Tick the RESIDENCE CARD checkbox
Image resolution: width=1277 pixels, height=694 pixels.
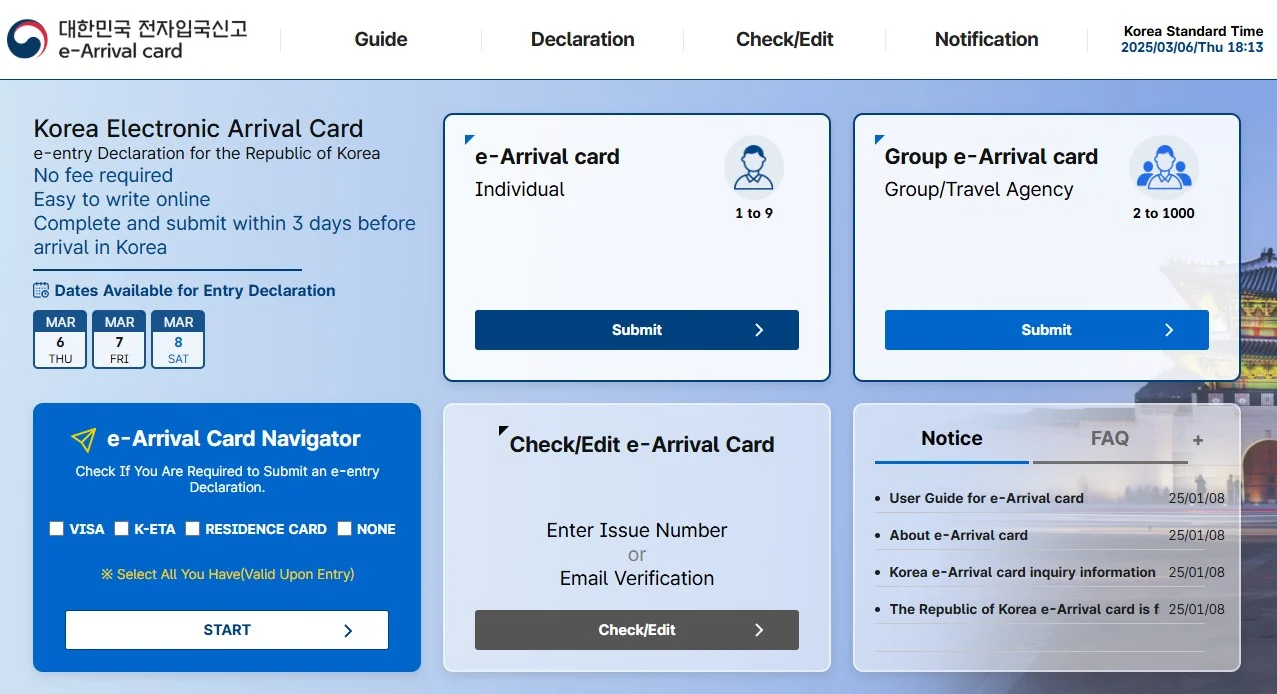click(x=192, y=528)
